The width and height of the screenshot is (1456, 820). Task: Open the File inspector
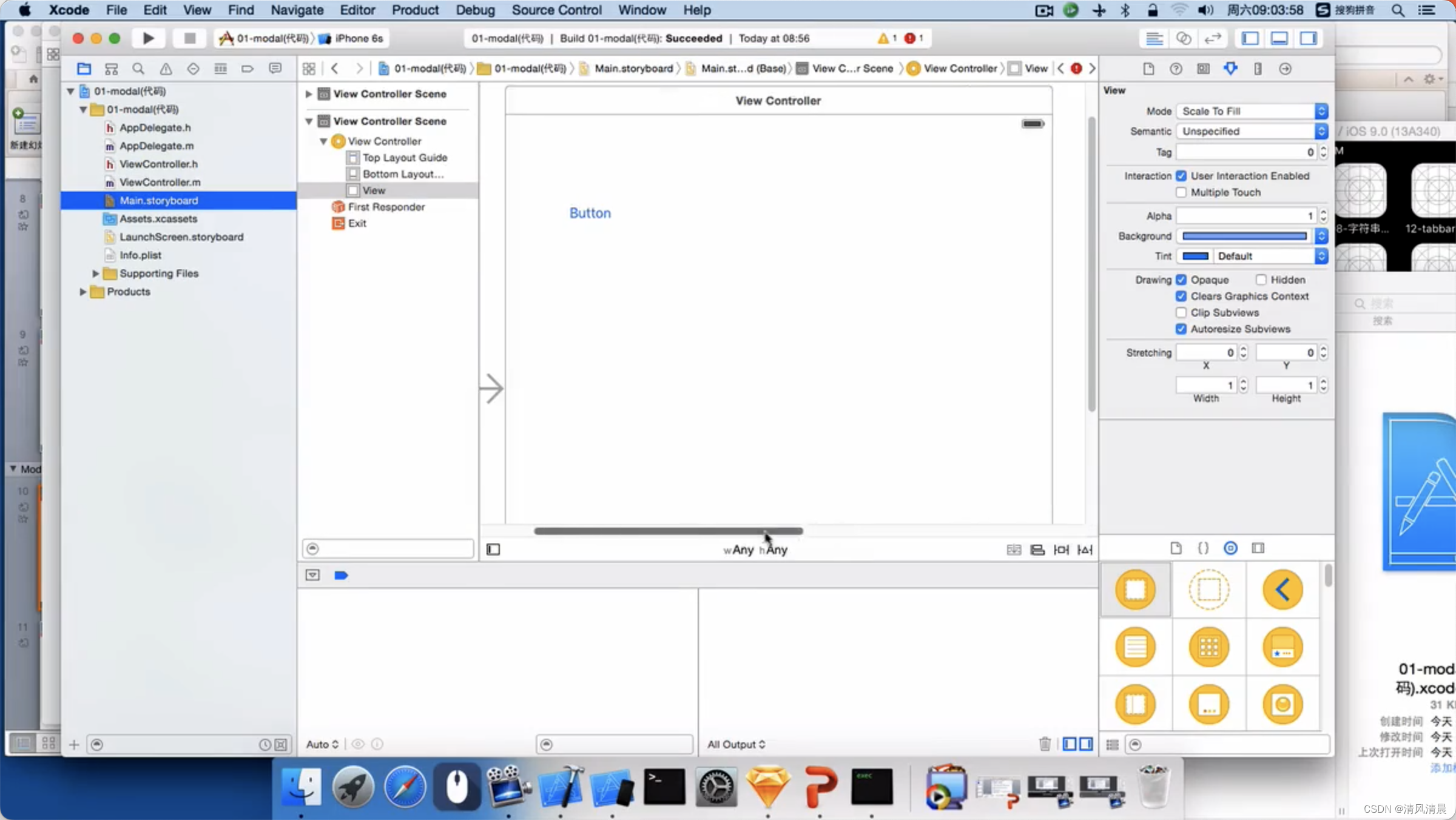[x=1148, y=69]
